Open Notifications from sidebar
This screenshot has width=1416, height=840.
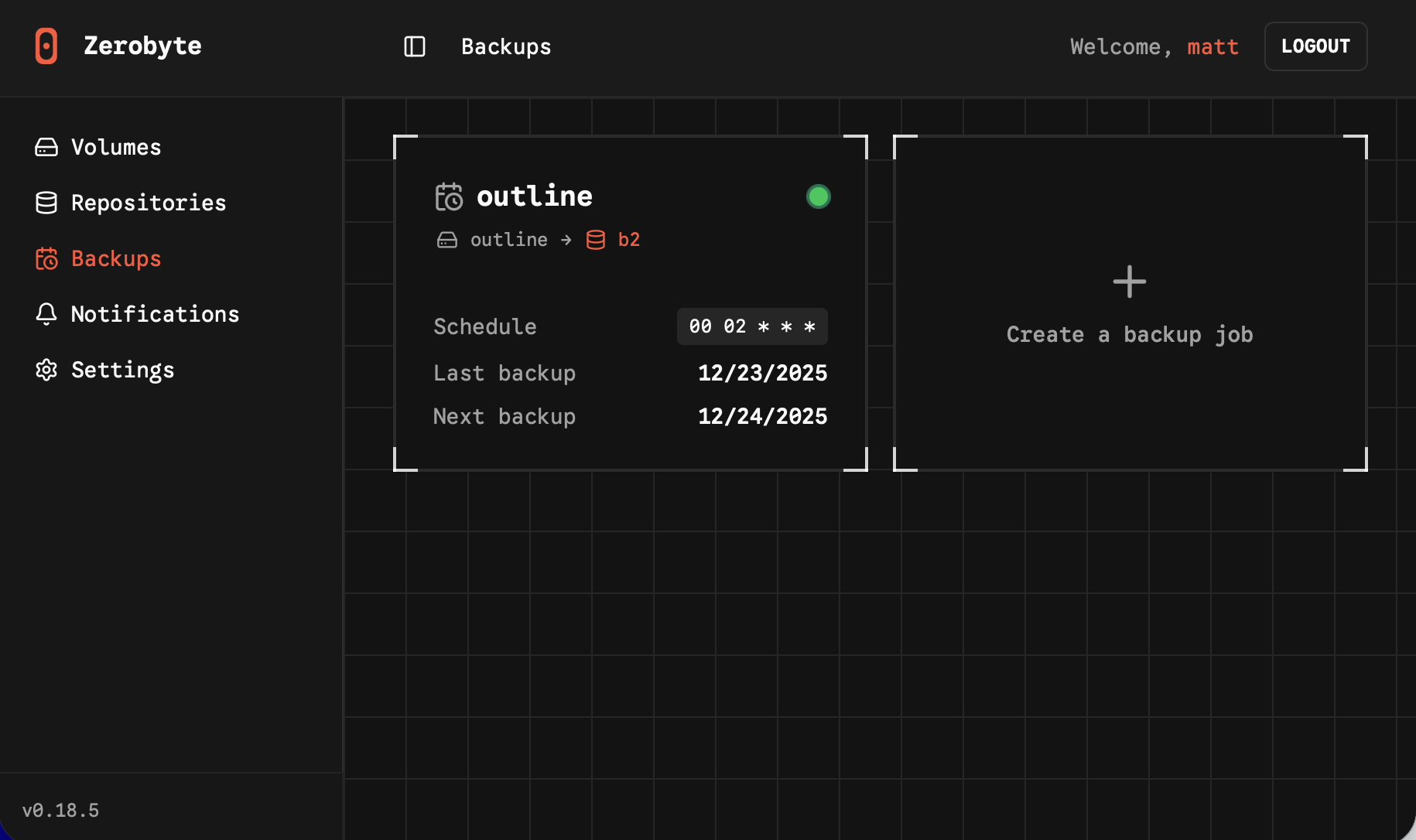click(x=155, y=314)
